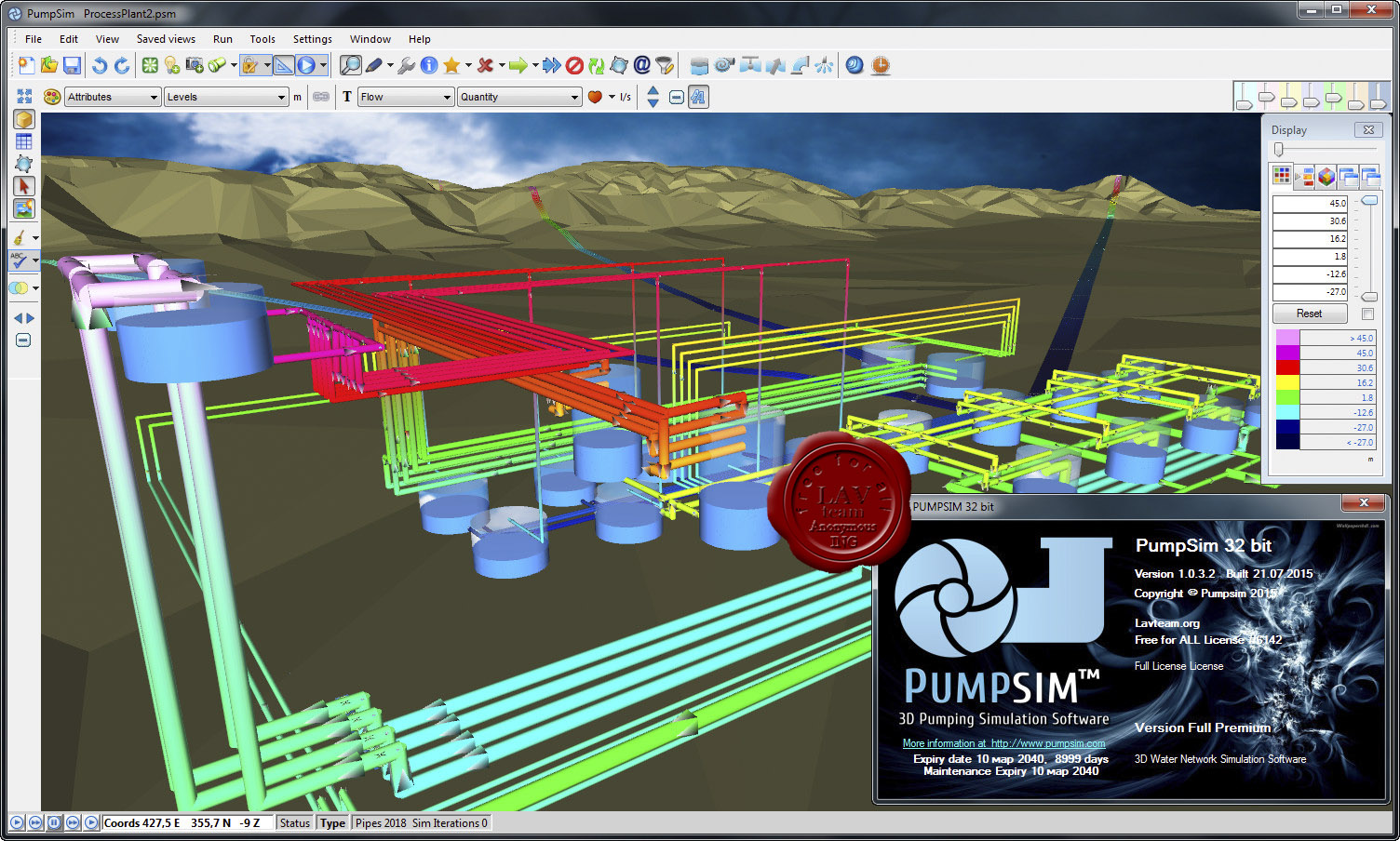1400x841 pixels.
Task: Expand the arrow next to the heart icon
Action: pos(612,97)
